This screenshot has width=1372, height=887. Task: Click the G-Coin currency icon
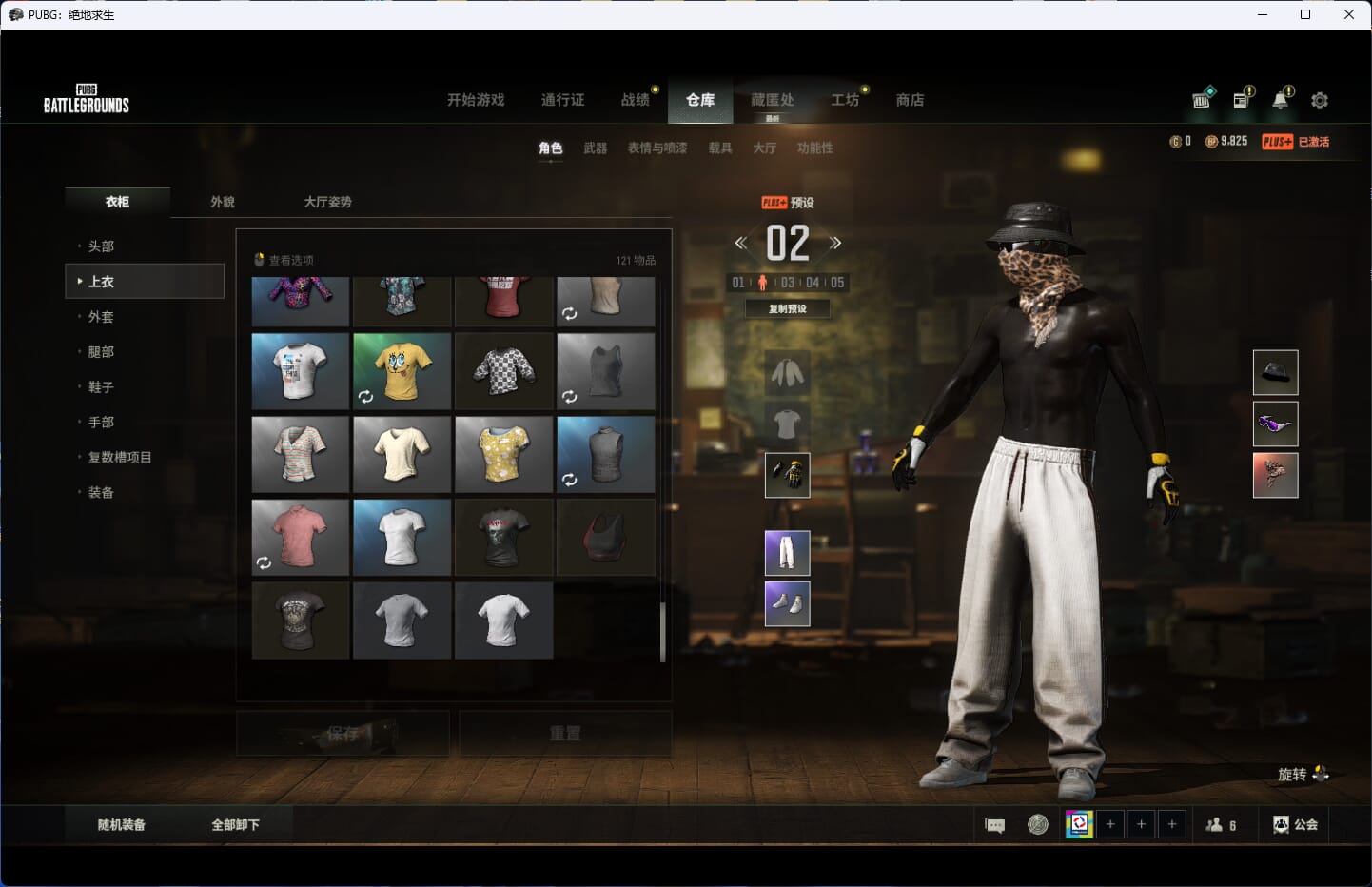pos(1175,142)
